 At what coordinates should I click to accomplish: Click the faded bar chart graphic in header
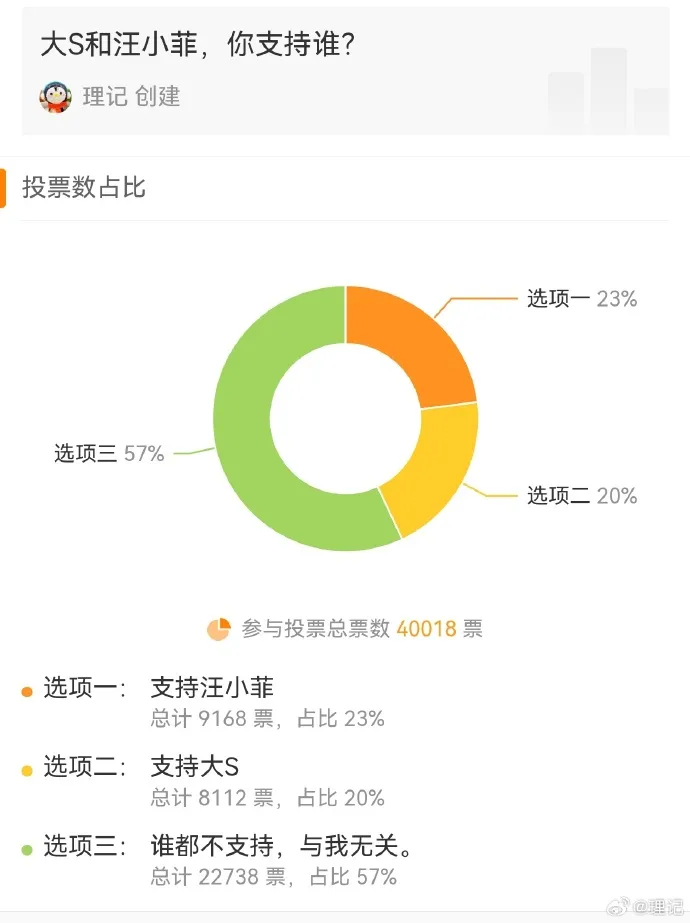coord(608,89)
